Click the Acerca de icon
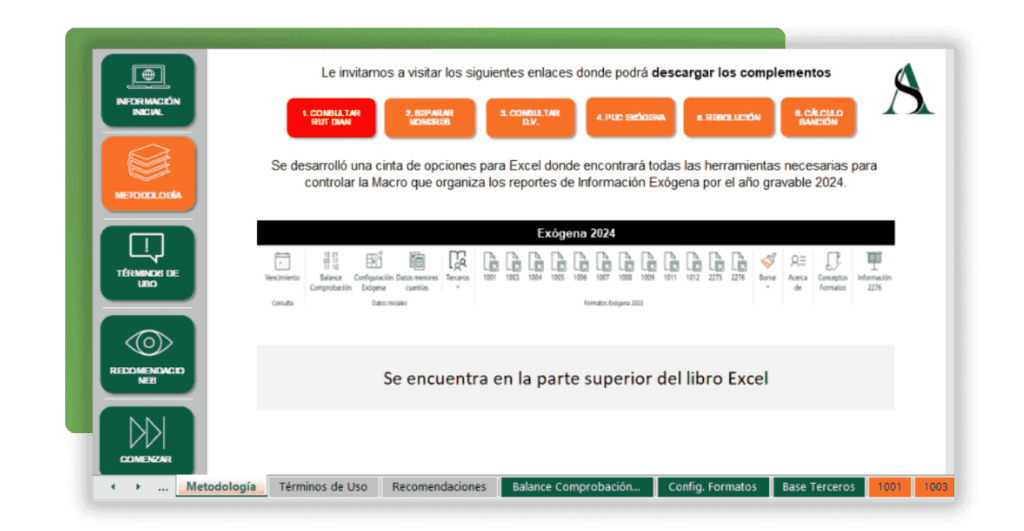Image resolution: width=1024 pixels, height=531 pixels. (x=798, y=262)
